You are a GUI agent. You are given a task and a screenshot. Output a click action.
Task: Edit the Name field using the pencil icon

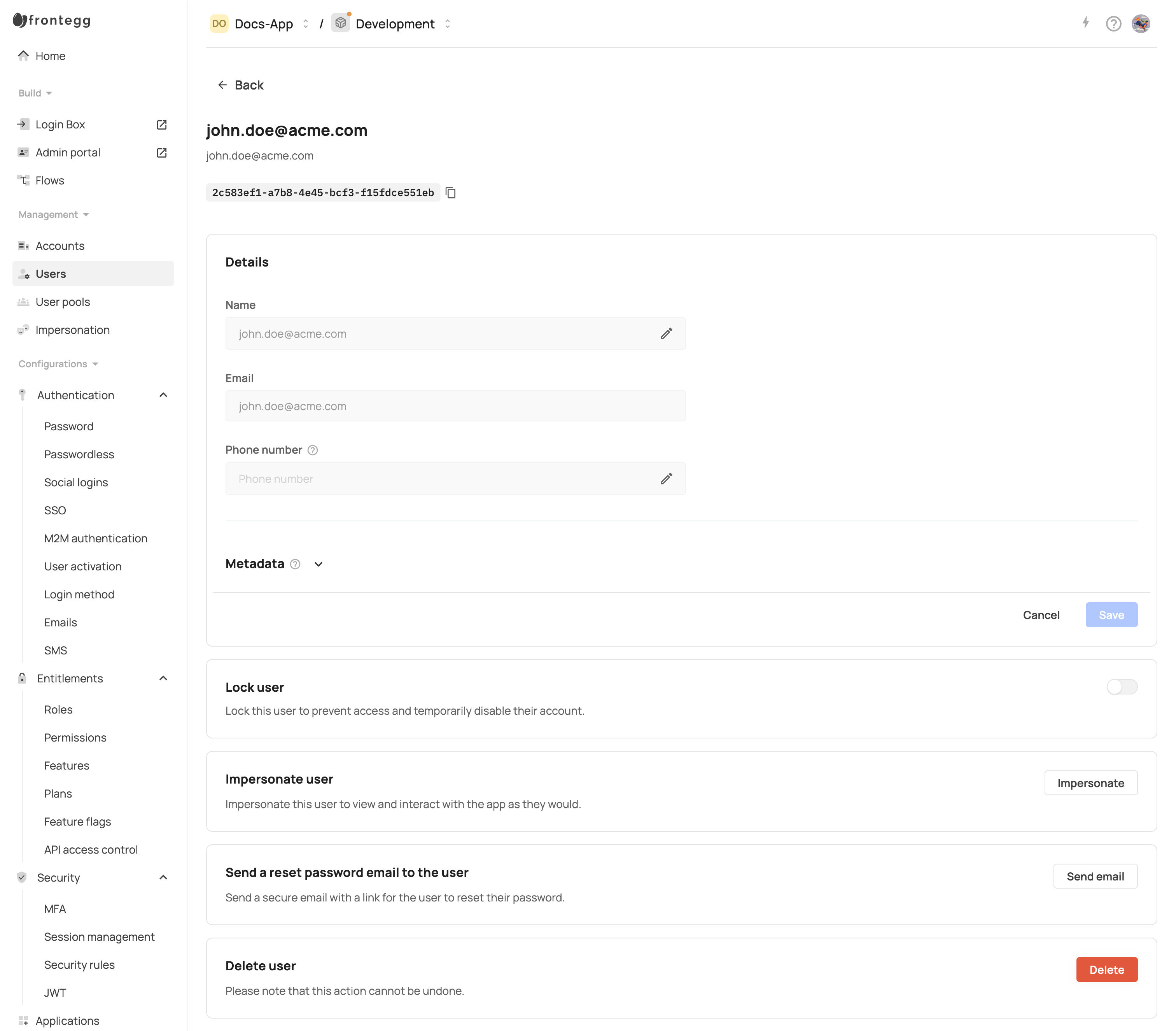click(x=667, y=333)
